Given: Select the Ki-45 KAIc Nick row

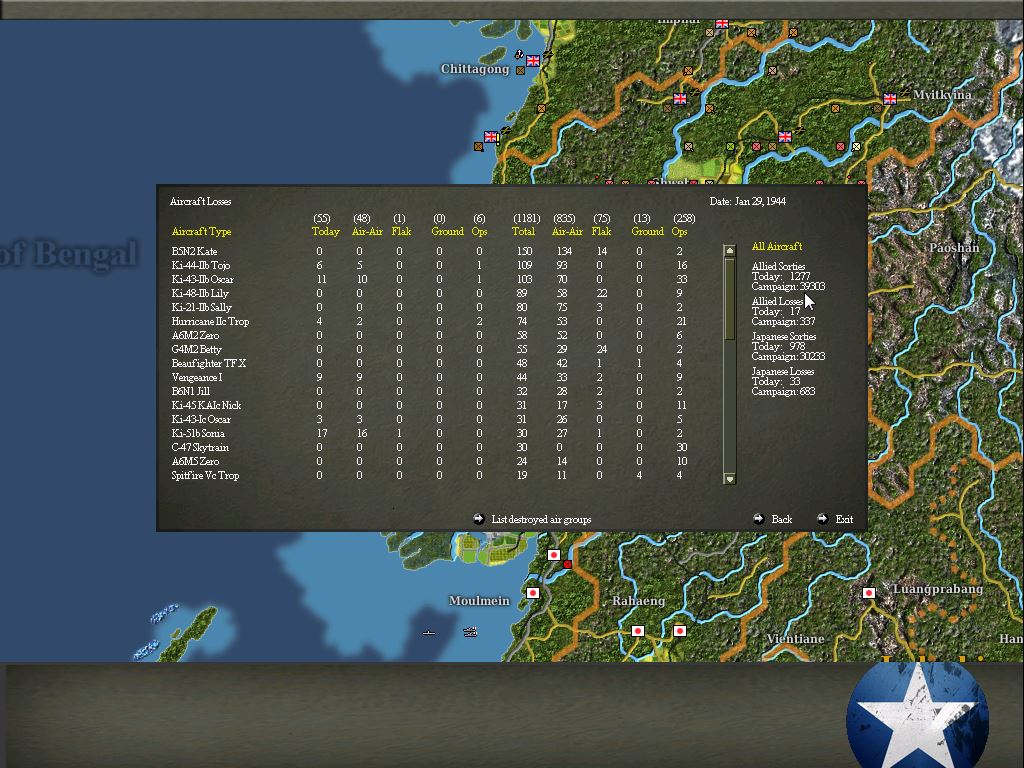Looking at the screenshot, I should pyautogui.click(x=431, y=406).
